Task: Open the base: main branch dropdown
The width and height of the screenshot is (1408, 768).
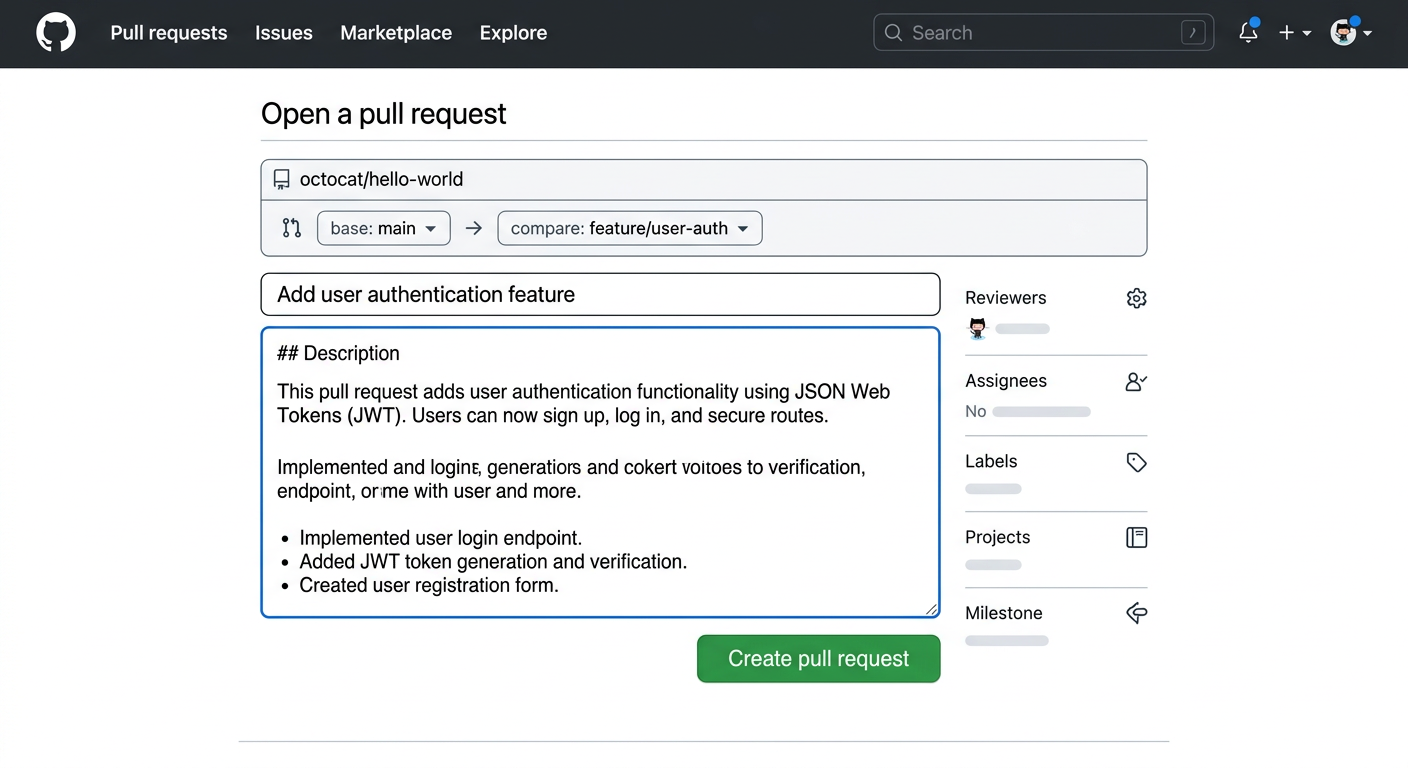Action: 383,227
